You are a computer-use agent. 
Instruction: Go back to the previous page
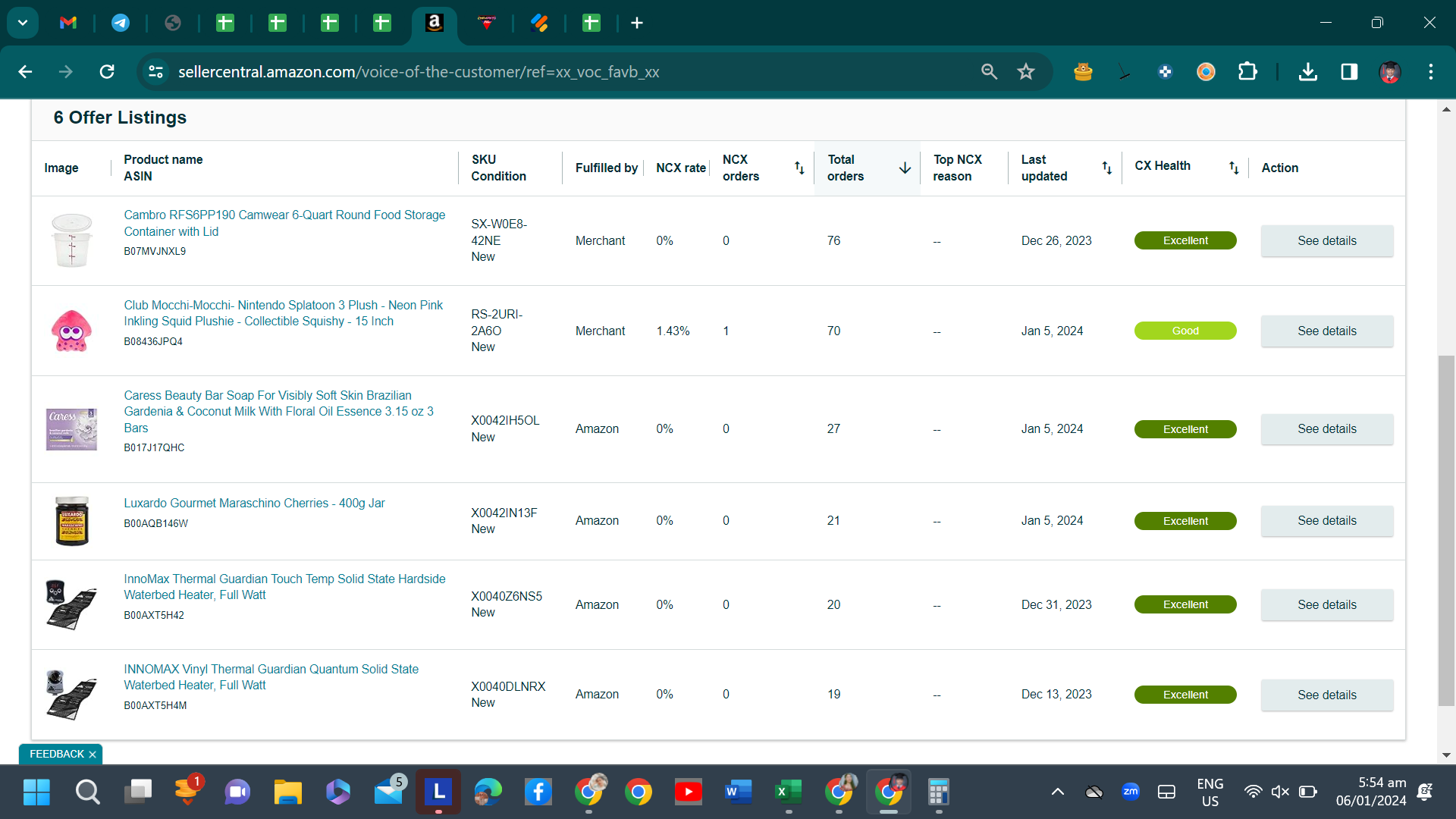(x=25, y=71)
